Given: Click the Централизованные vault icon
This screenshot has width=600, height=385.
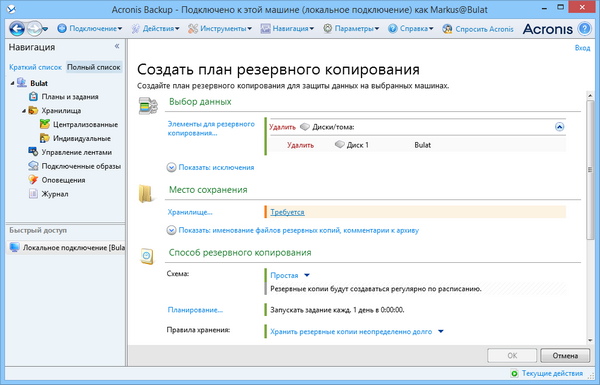Looking at the screenshot, I should click(x=45, y=124).
